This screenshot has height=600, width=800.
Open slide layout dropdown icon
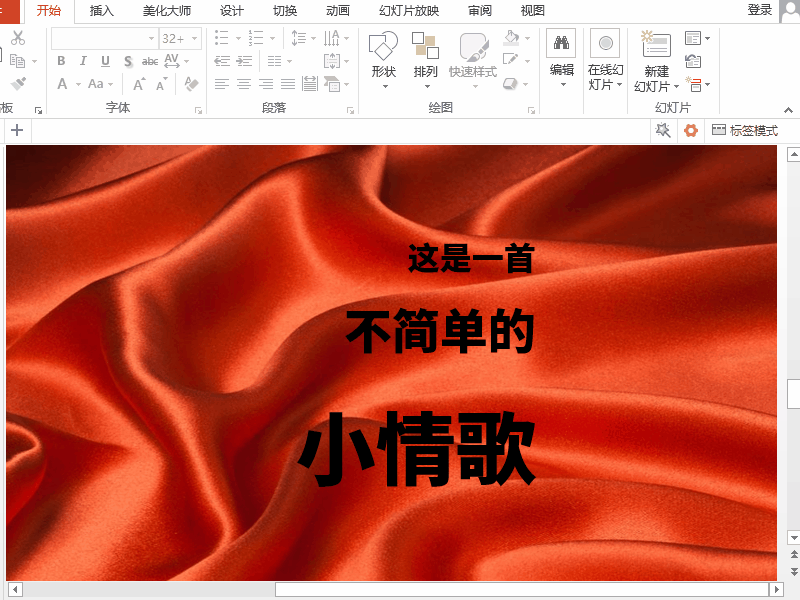[x=697, y=38]
